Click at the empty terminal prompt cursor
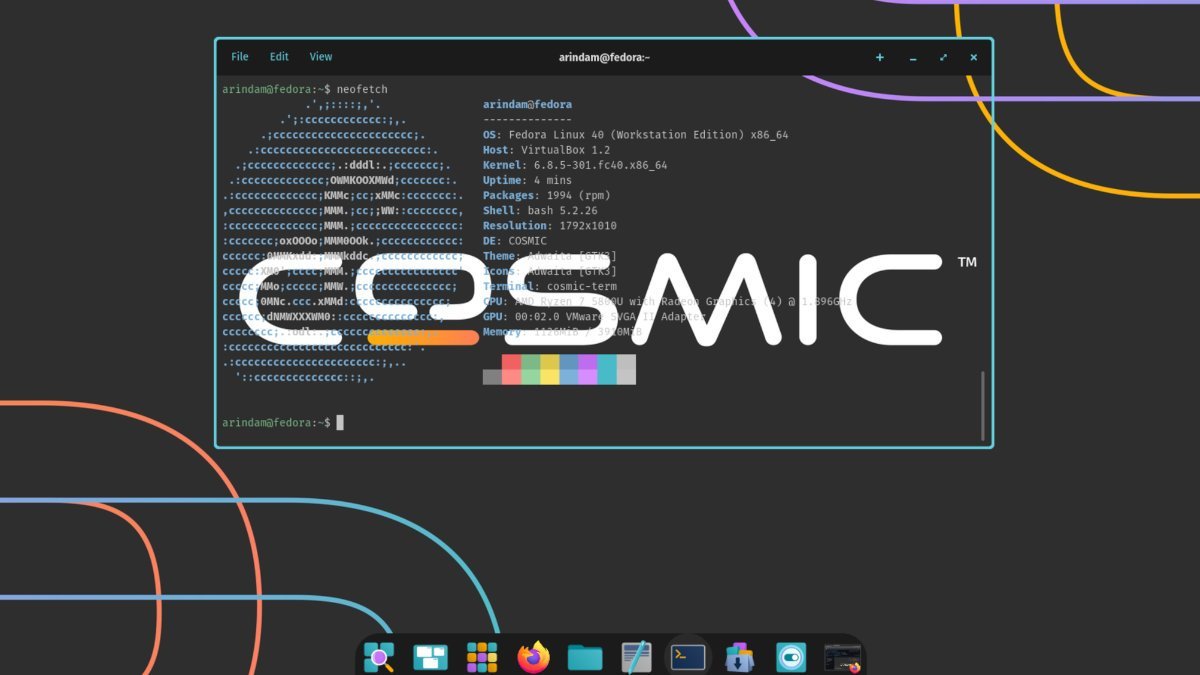The height and width of the screenshot is (675, 1200). tap(340, 423)
